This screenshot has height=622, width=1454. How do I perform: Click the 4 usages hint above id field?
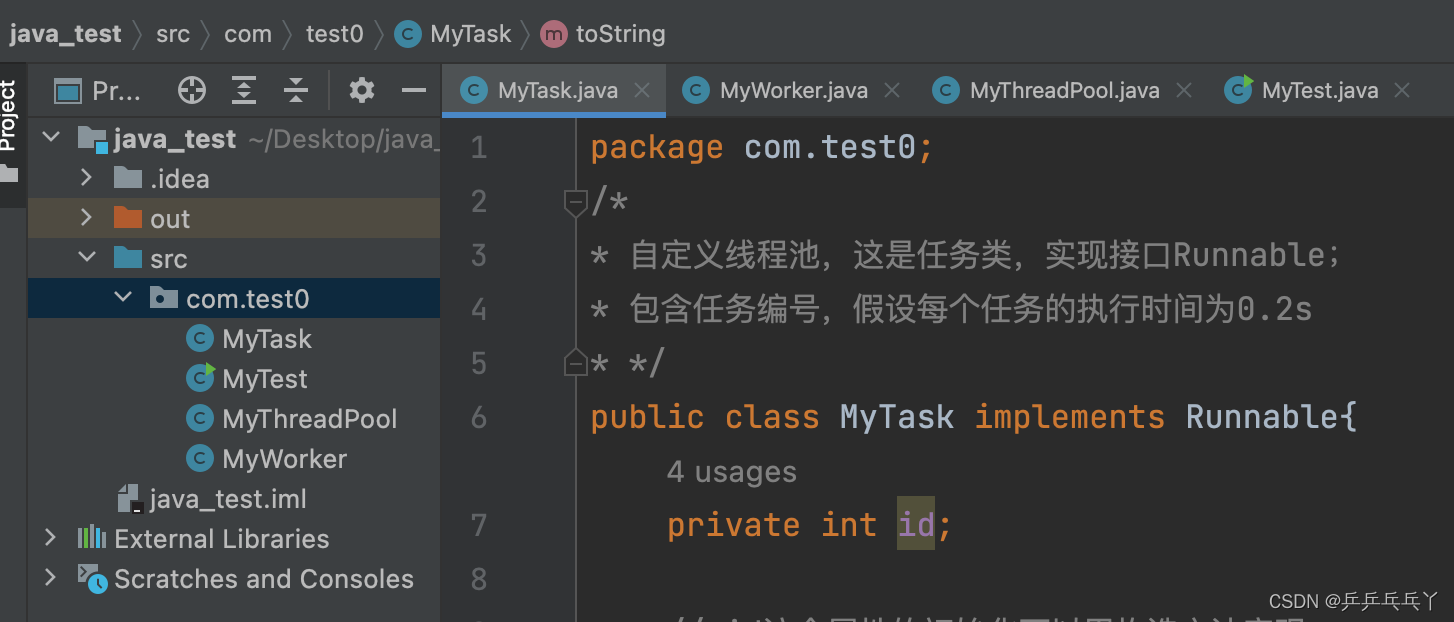click(731, 471)
